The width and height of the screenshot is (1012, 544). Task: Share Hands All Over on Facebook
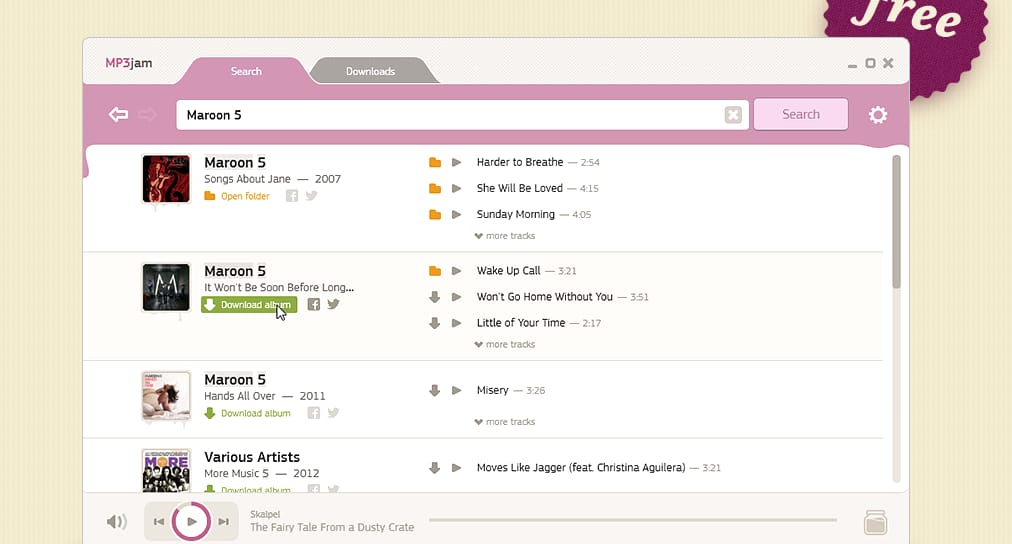pyautogui.click(x=314, y=413)
